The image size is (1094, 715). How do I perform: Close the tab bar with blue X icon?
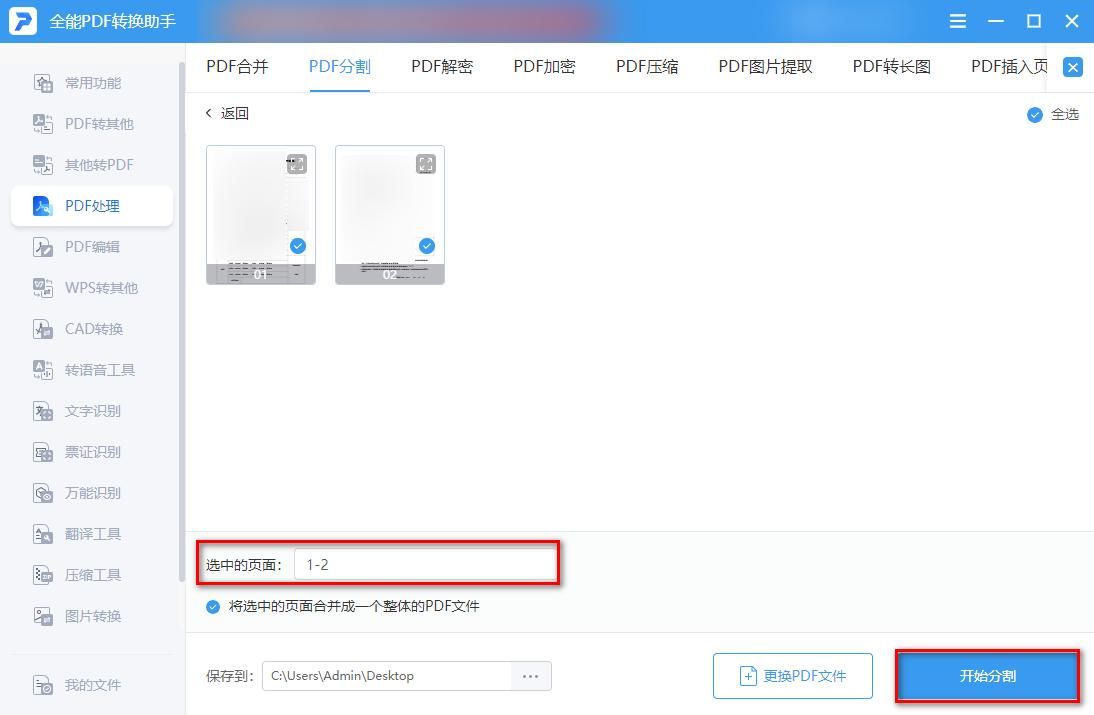tap(1073, 67)
